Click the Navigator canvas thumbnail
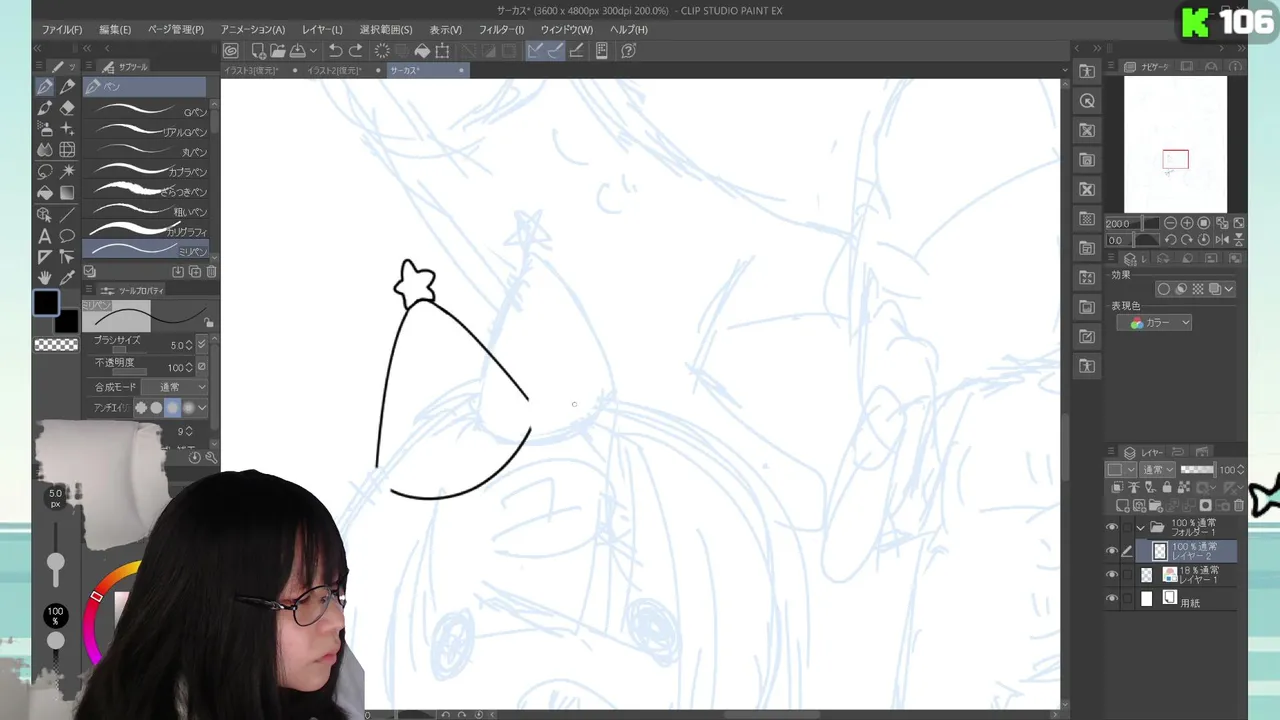The height and width of the screenshot is (720, 1280). [1175, 144]
